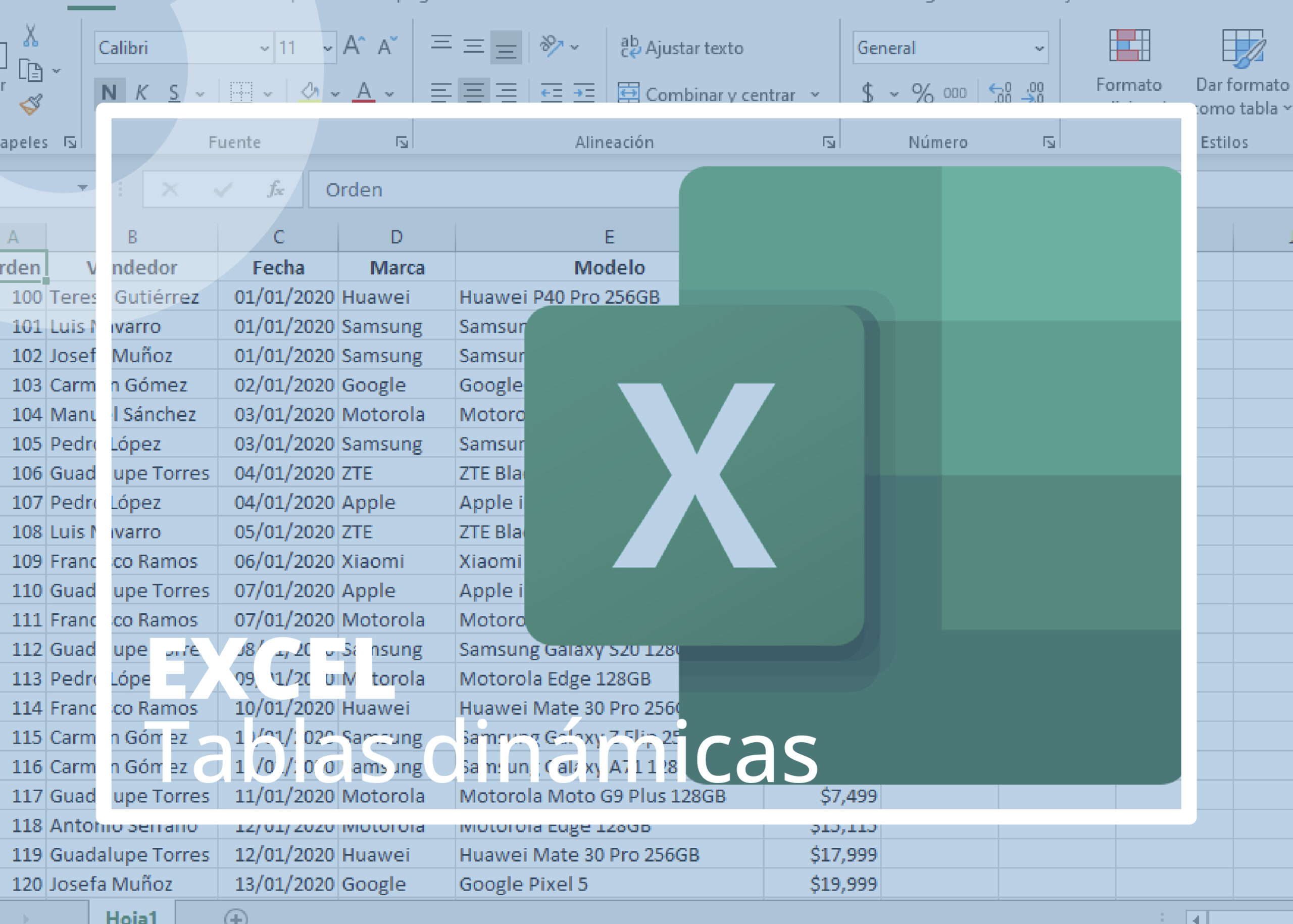Screen dimensions: 1293x924
Task: Add a new sheet with plus icon
Action: [235, 915]
